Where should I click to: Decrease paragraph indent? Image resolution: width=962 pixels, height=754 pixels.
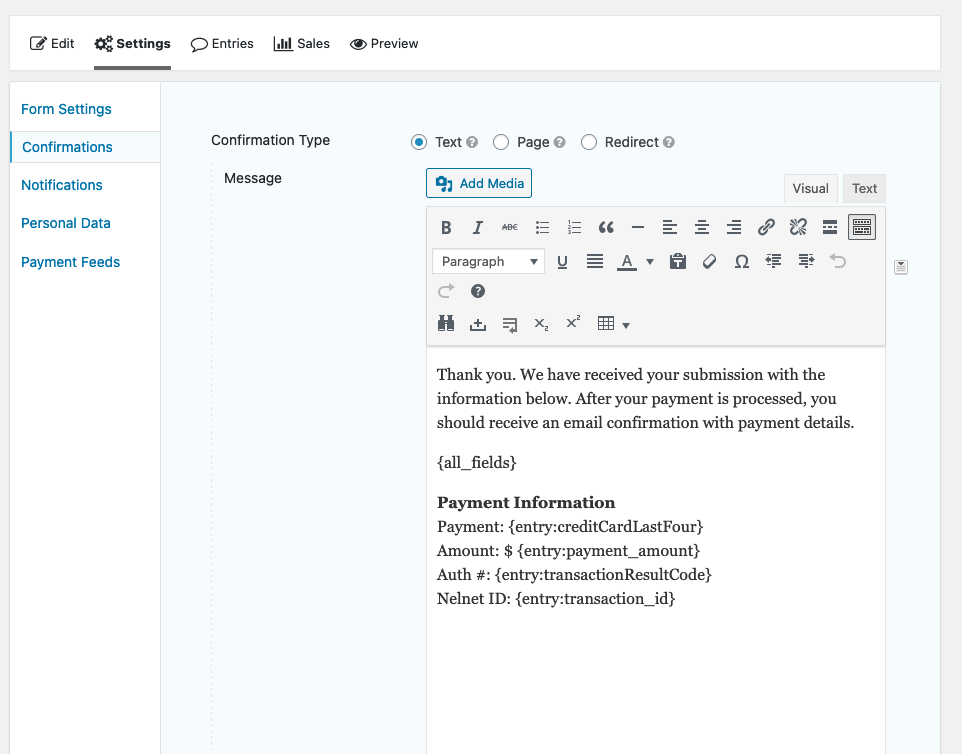tap(773, 262)
